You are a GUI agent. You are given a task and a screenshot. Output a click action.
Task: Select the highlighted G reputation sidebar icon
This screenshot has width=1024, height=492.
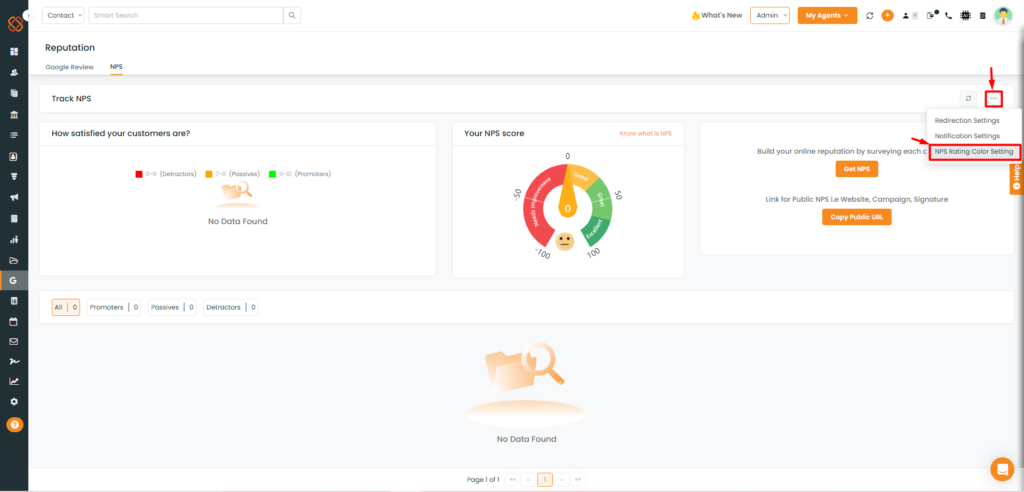(14, 280)
